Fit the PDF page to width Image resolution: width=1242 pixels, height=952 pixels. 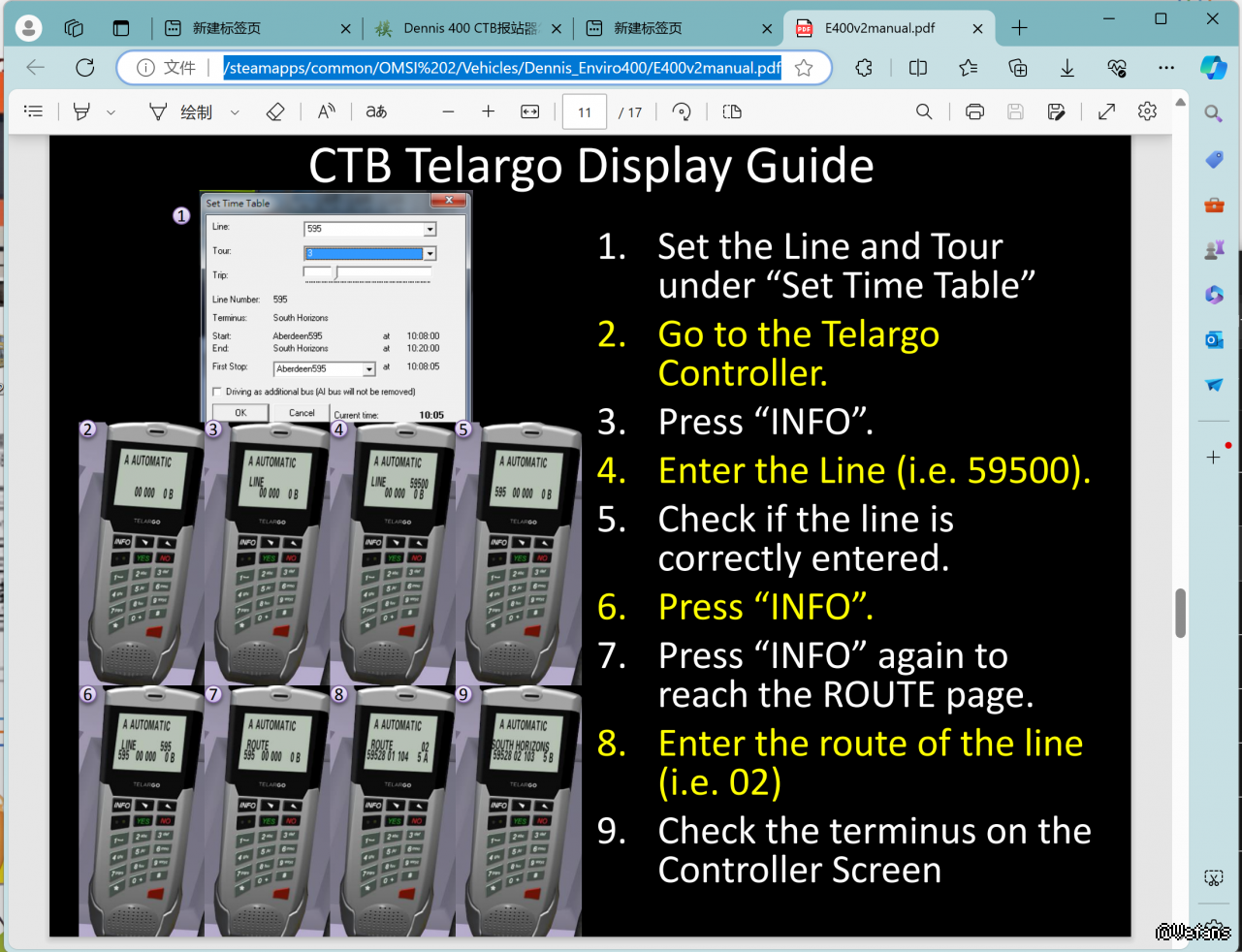tap(529, 111)
